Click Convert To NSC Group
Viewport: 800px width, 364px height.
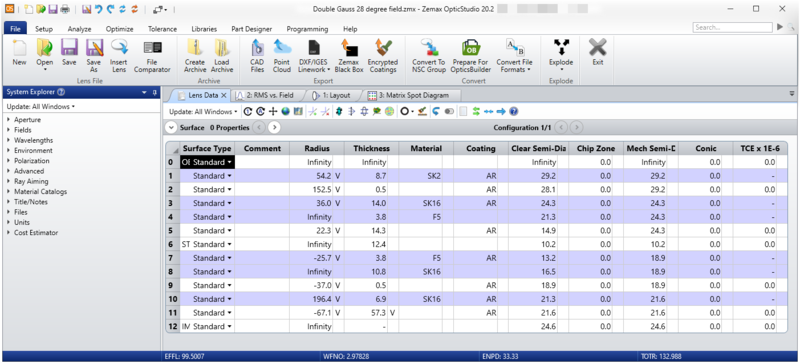click(x=429, y=56)
